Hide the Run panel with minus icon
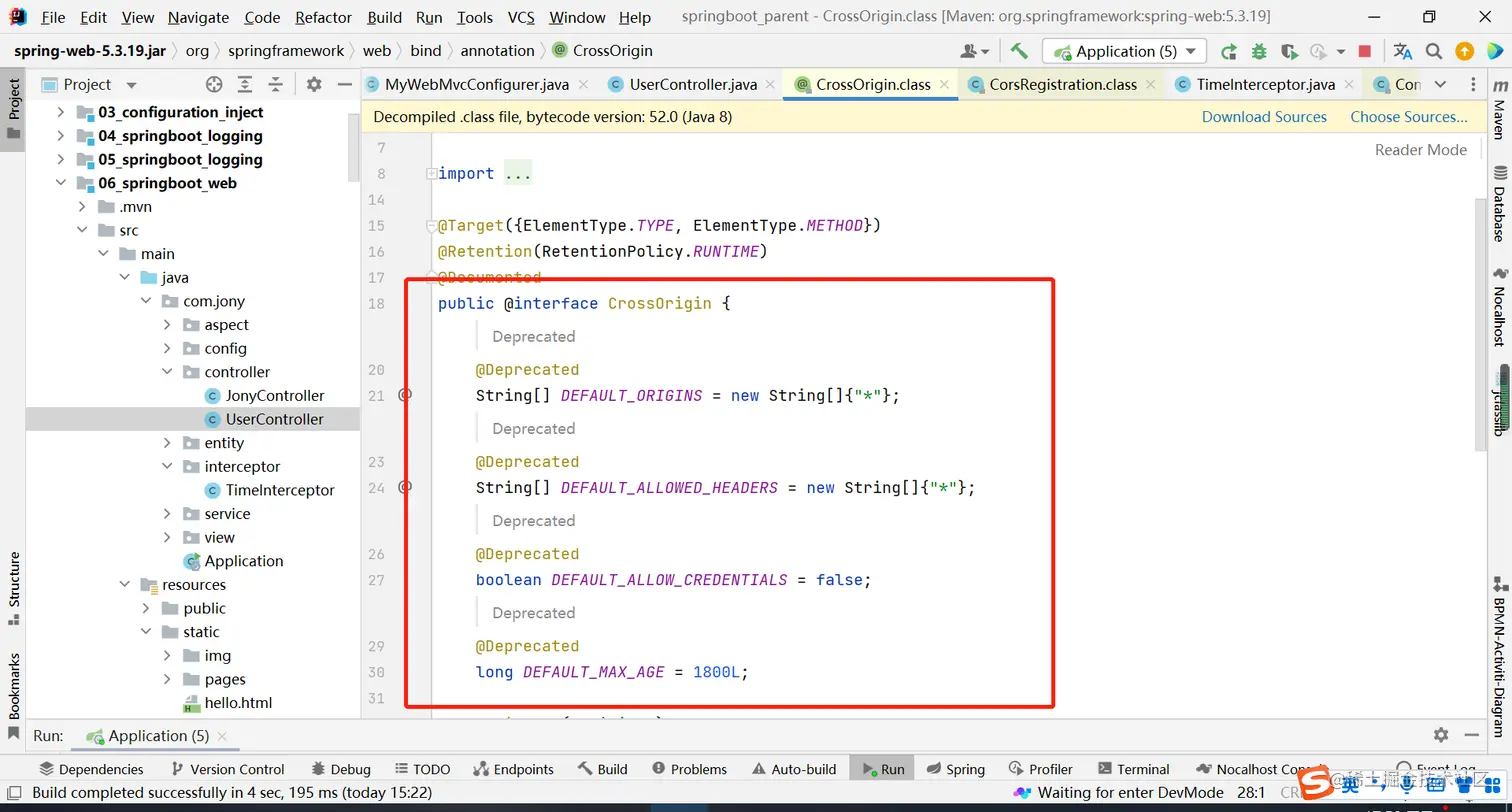The width and height of the screenshot is (1512, 812). point(1470,735)
